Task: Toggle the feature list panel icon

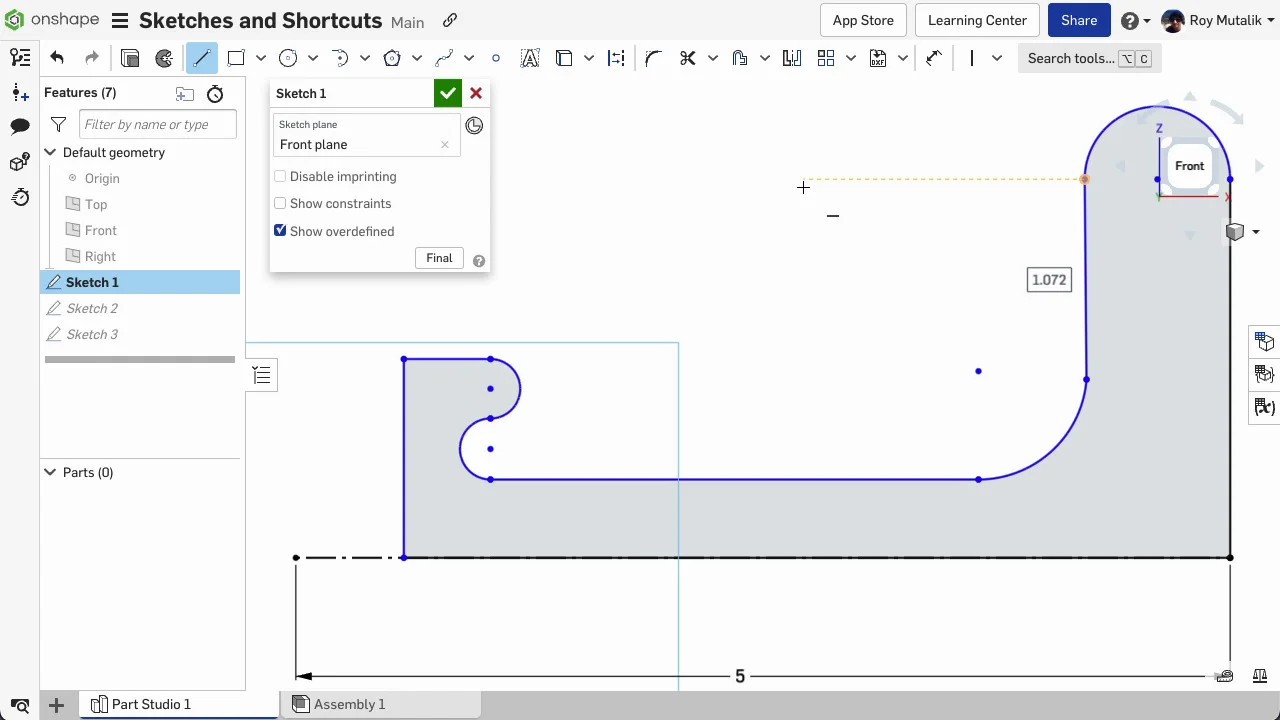Action: click(20, 58)
